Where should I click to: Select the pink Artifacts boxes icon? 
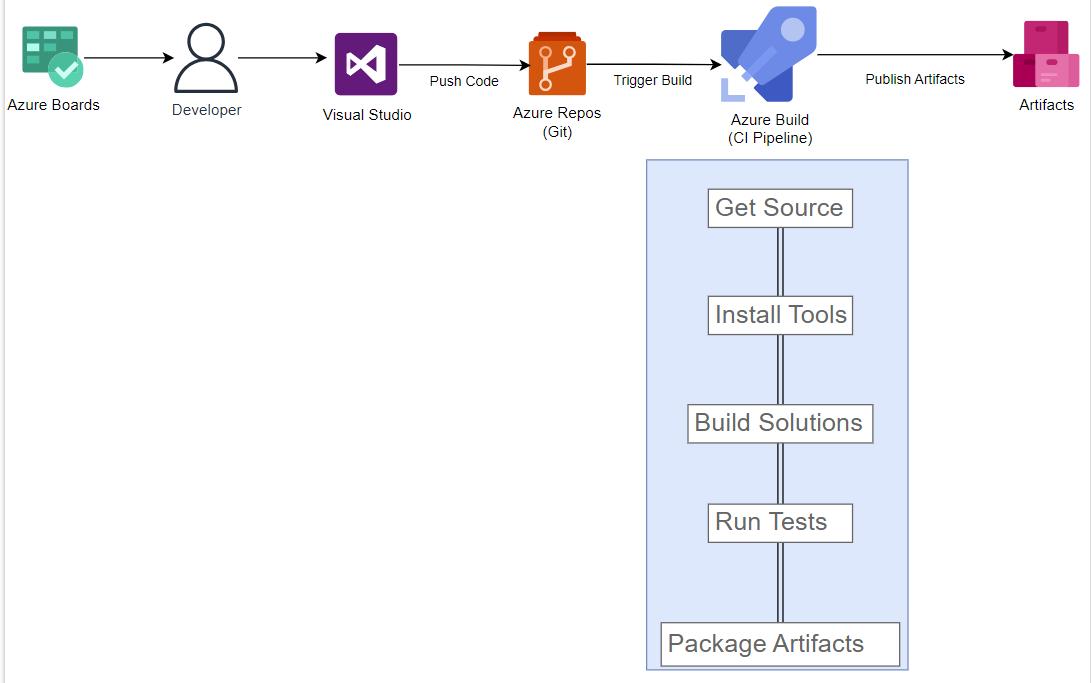1046,55
